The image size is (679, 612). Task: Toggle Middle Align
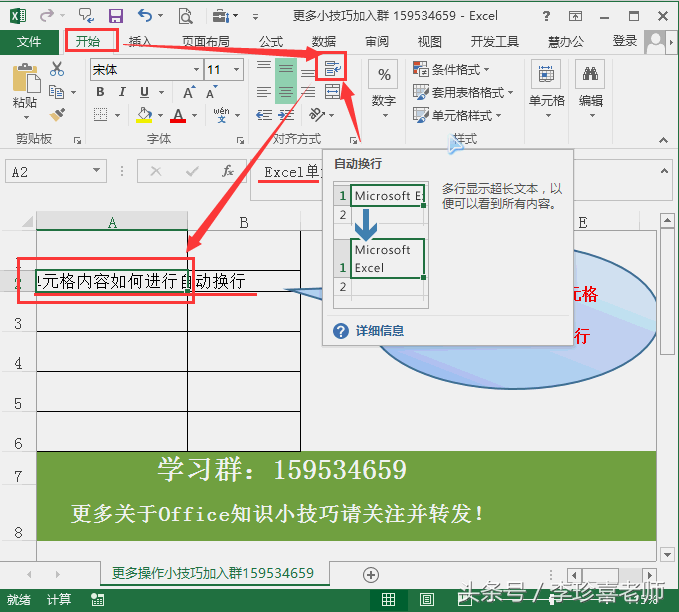click(286, 69)
